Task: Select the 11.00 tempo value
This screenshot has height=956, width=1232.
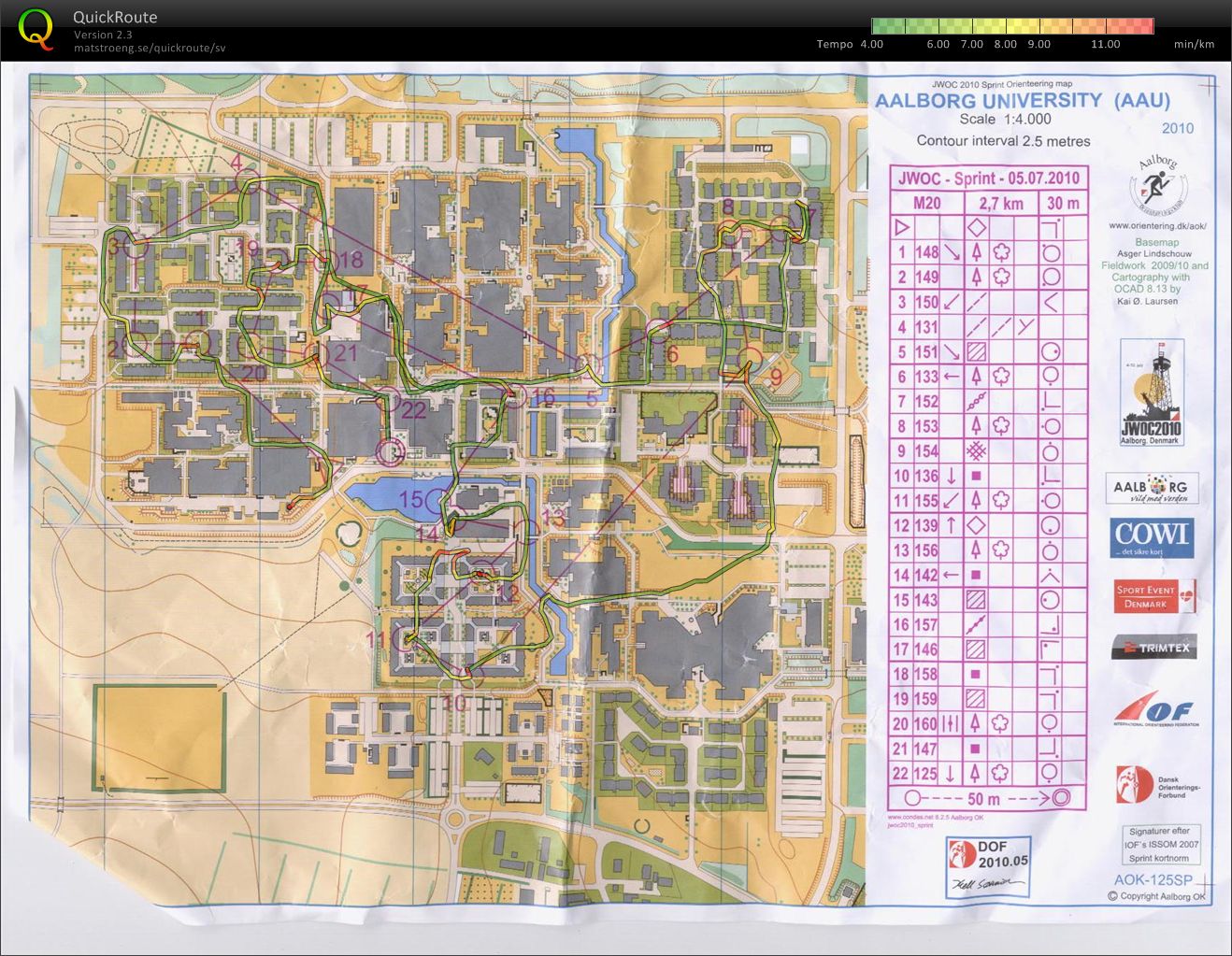Action: pyautogui.click(x=1105, y=44)
